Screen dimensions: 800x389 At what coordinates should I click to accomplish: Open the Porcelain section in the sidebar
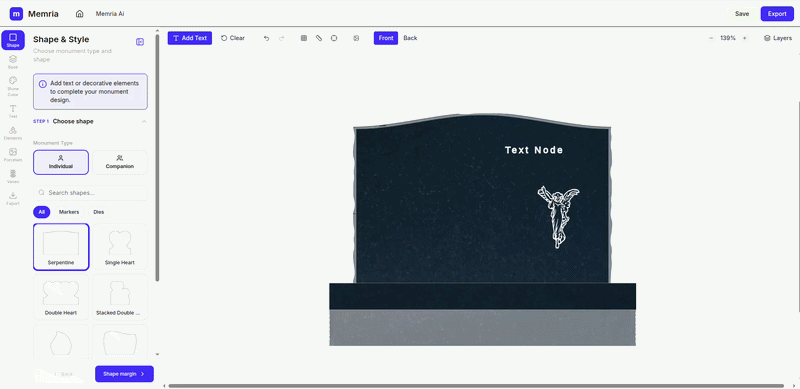(x=13, y=155)
